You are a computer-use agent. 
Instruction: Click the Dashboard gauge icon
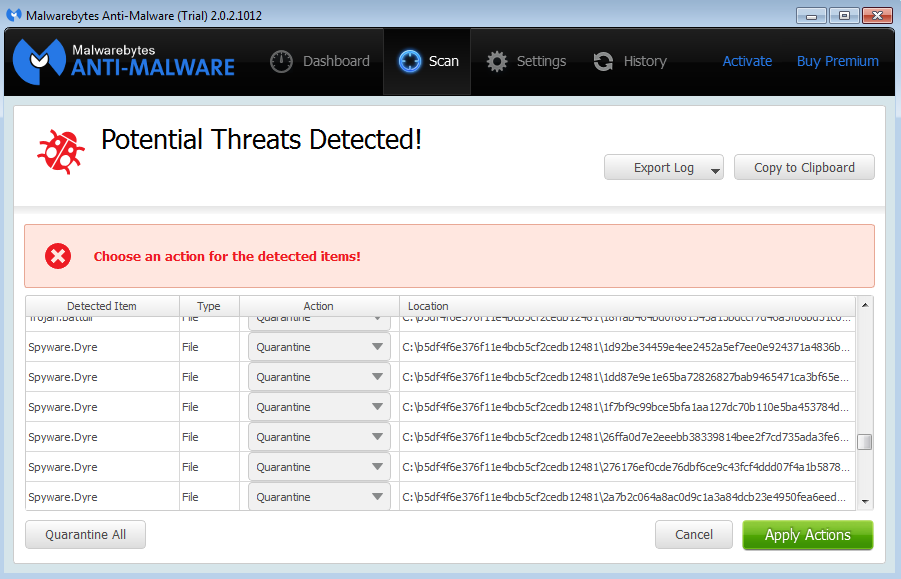click(x=282, y=61)
